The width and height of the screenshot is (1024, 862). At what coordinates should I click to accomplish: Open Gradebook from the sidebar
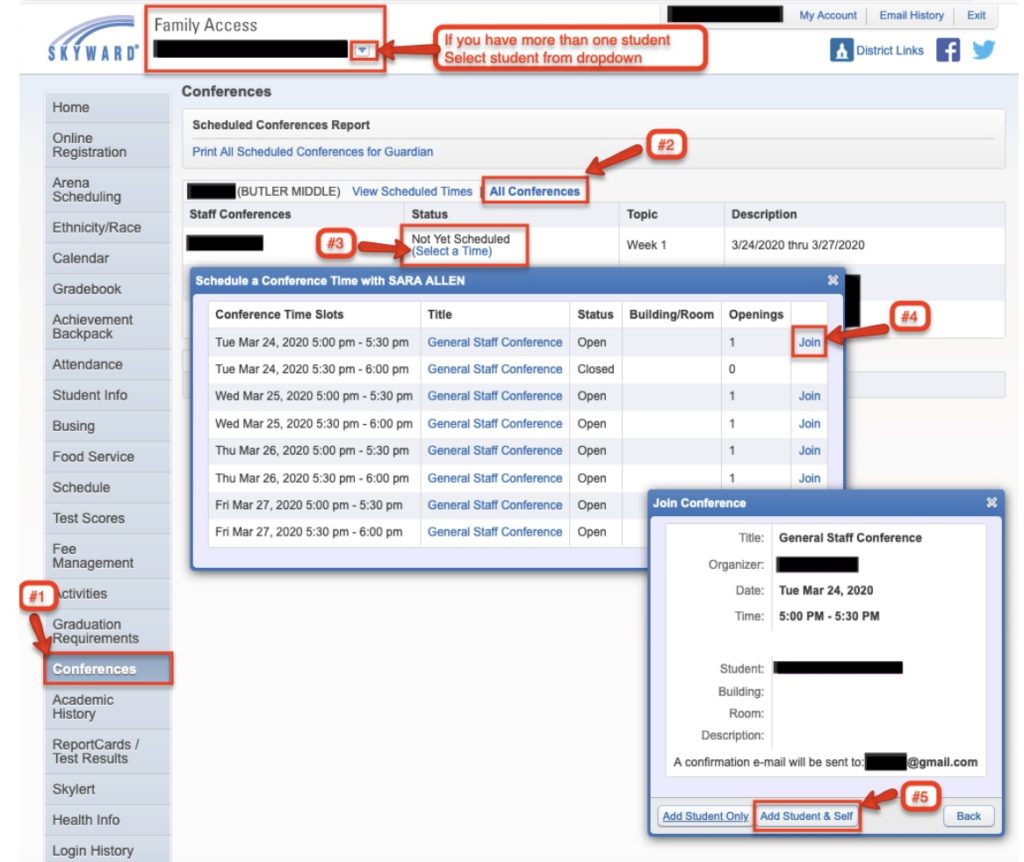pyautogui.click(x=107, y=289)
